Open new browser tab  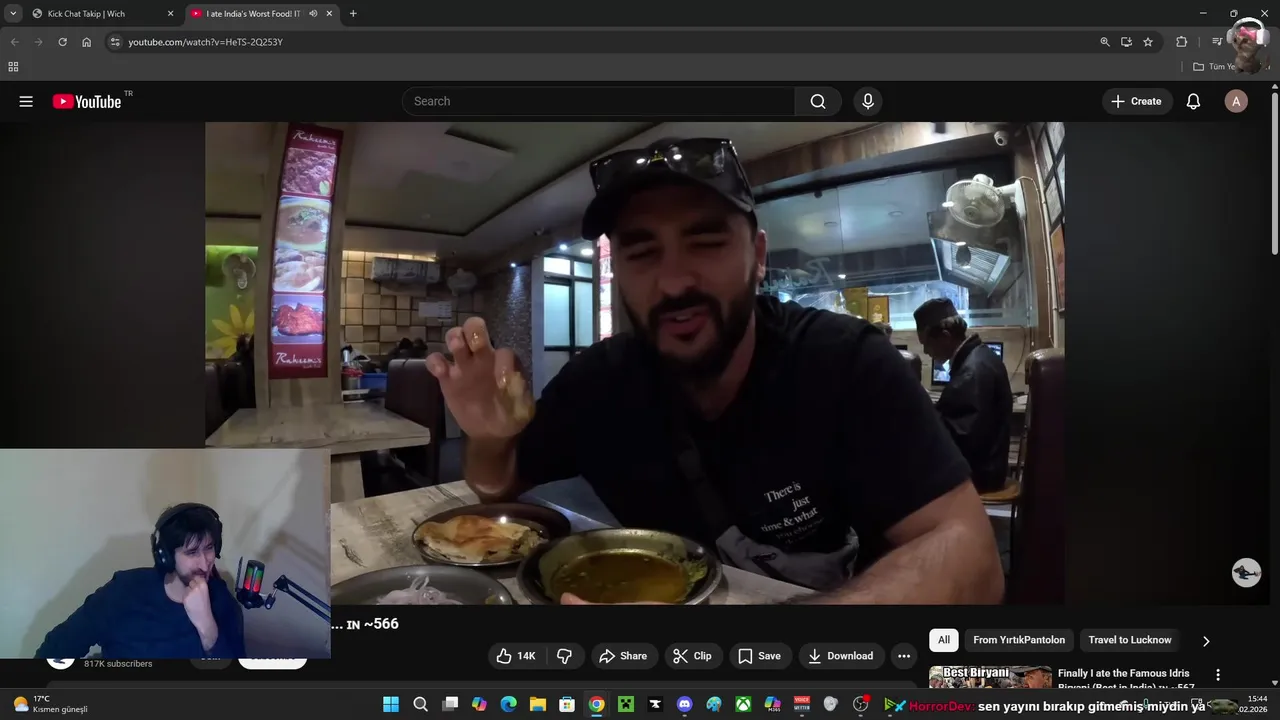(x=353, y=14)
